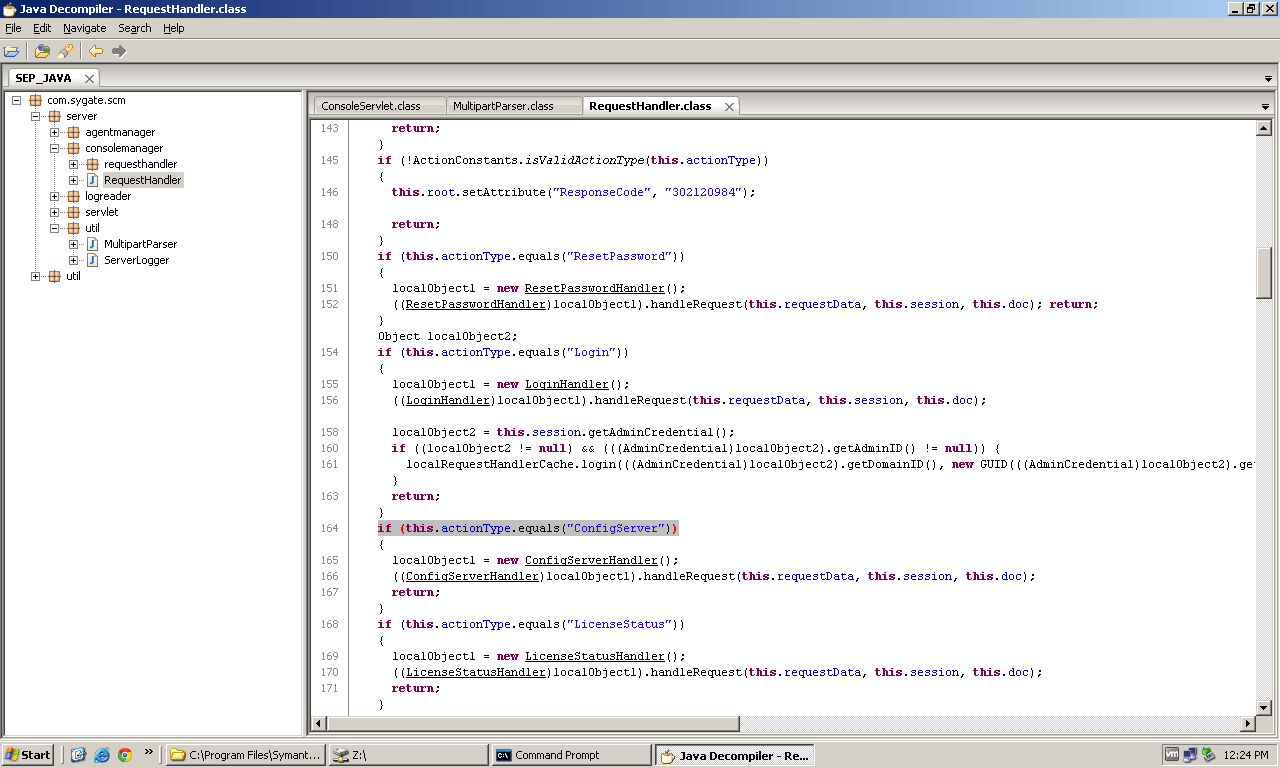Follow LoginHandler link on line 155

567,384
